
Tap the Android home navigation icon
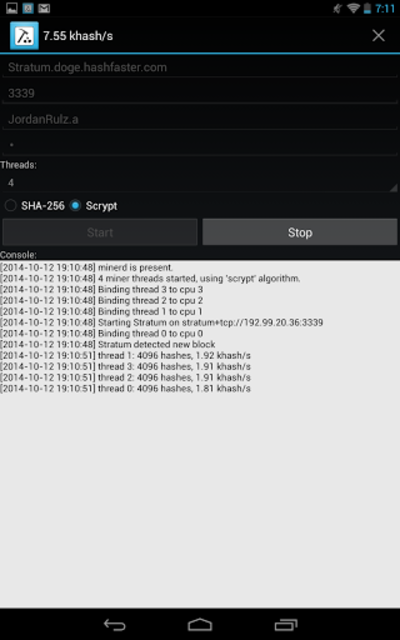pyautogui.click(x=200, y=624)
